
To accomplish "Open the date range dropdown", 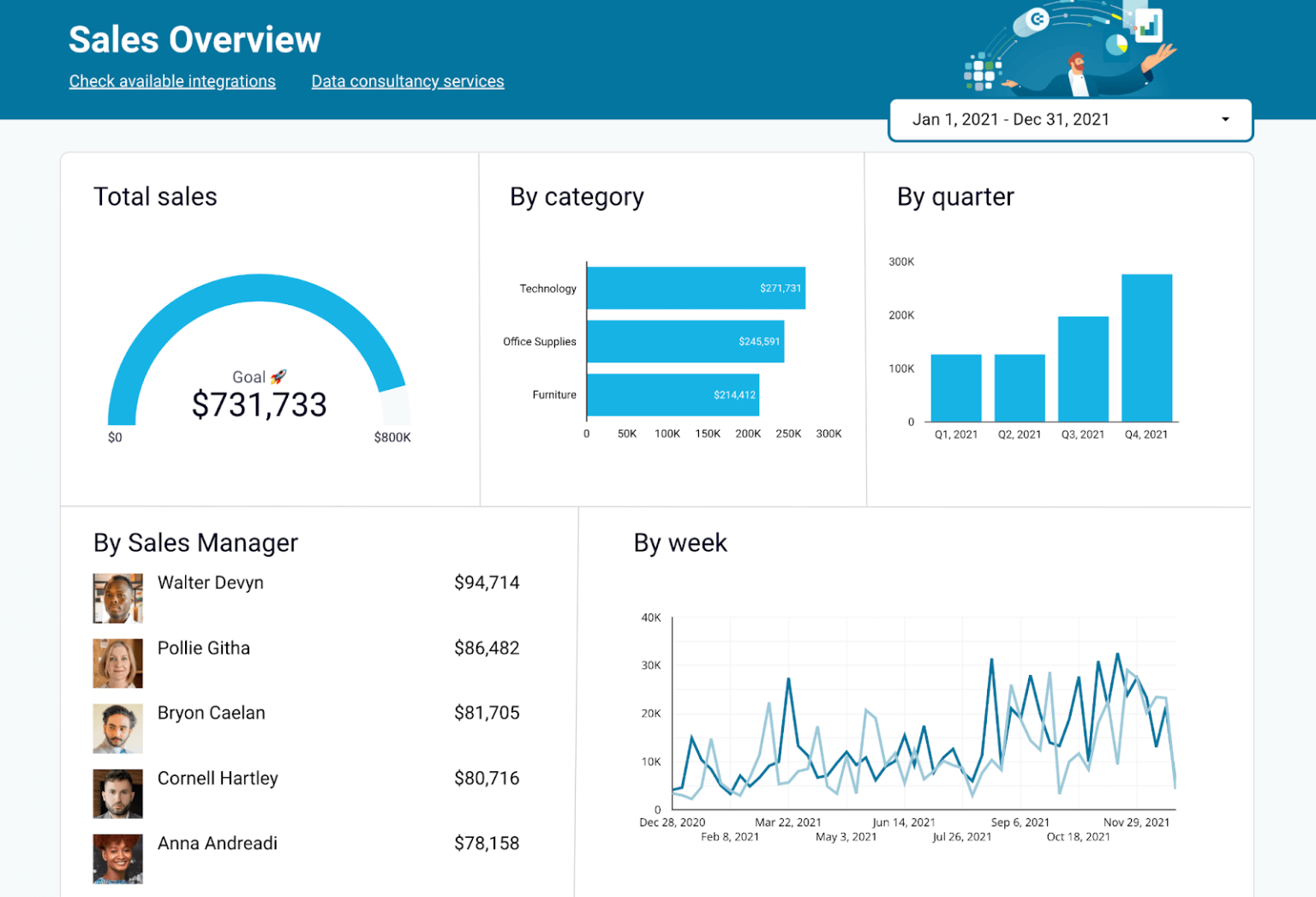I will (1069, 119).
